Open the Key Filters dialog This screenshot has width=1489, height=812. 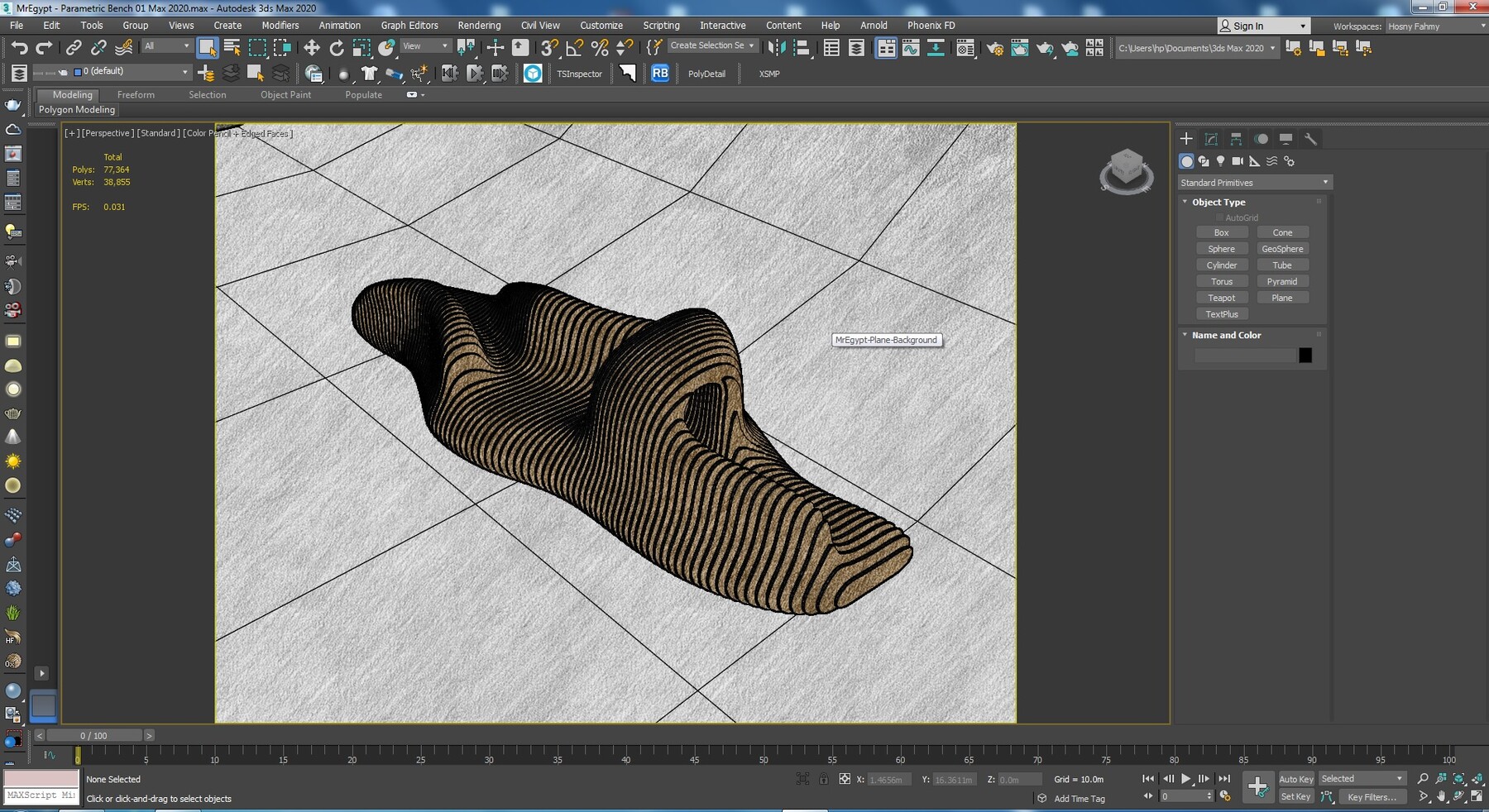pyautogui.click(x=1372, y=797)
